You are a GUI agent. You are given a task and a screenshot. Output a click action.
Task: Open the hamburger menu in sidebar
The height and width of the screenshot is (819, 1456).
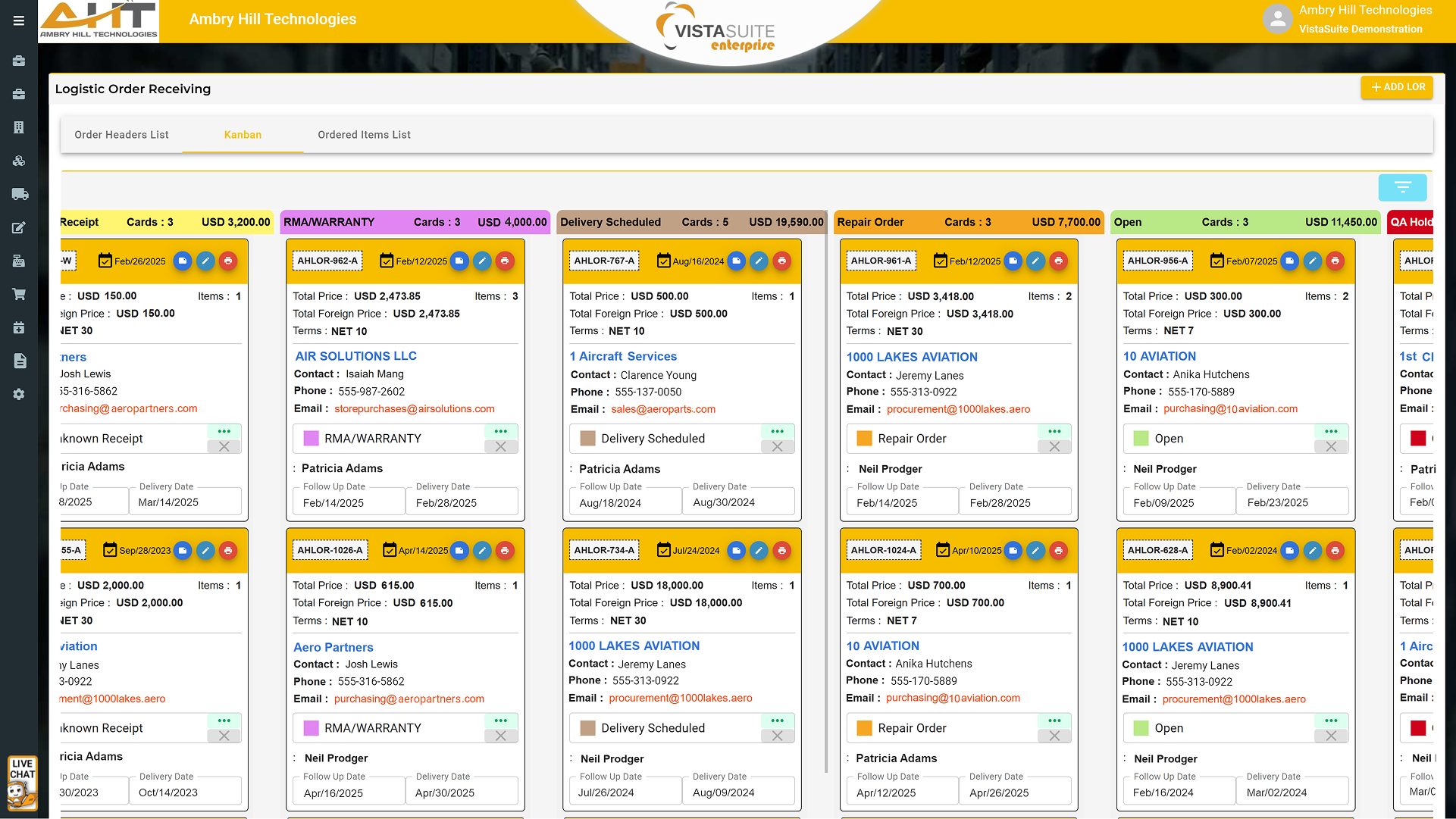(19, 20)
